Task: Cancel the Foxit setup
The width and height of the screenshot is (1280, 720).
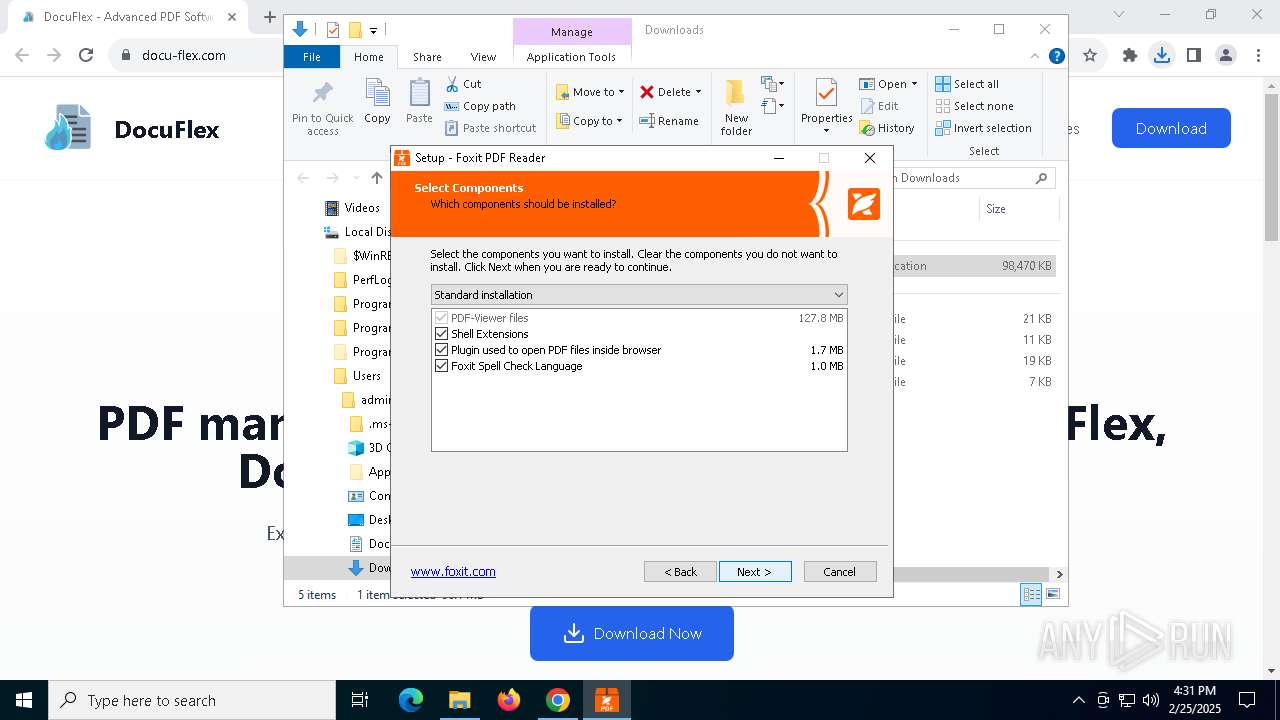Action: [840, 572]
